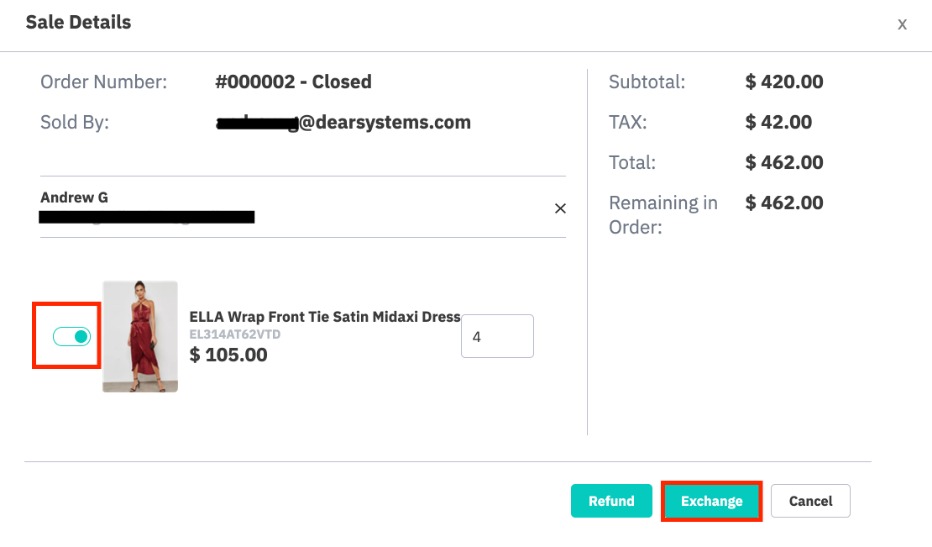The width and height of the screenshot is (932, 547).
Task: Click the TAX amount $ 42.00
Action: (778, 122)
